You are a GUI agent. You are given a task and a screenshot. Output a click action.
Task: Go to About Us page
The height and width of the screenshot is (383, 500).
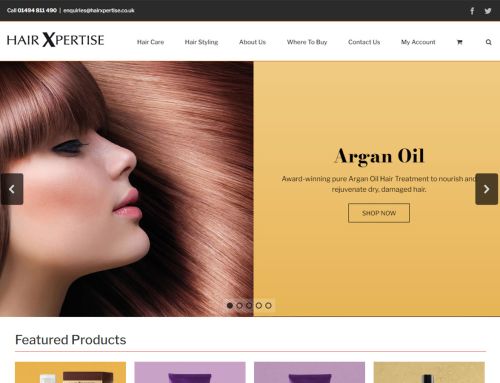[x=252, y=42]
